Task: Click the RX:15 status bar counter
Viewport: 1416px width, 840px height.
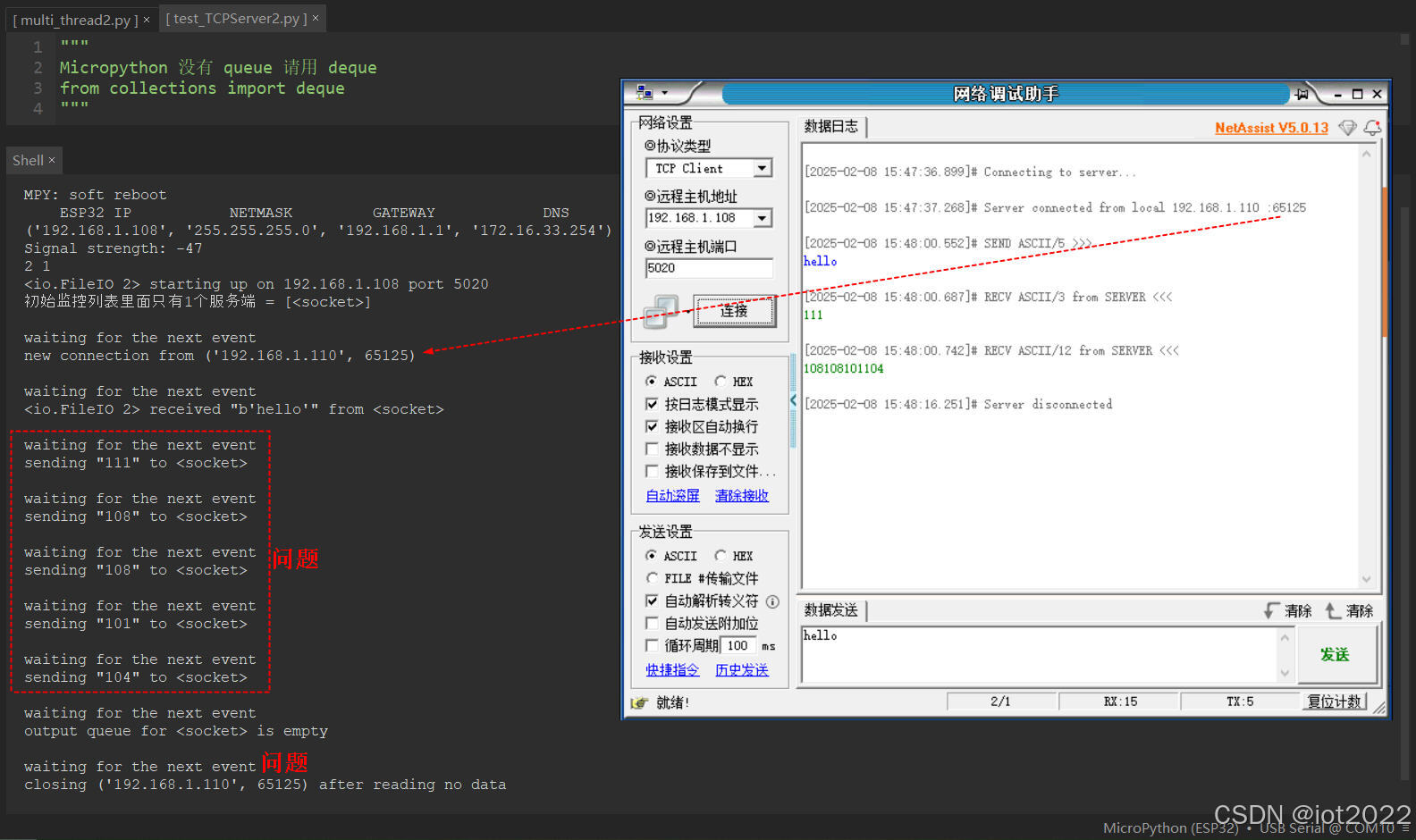Action: click(x=1120, y=701)
